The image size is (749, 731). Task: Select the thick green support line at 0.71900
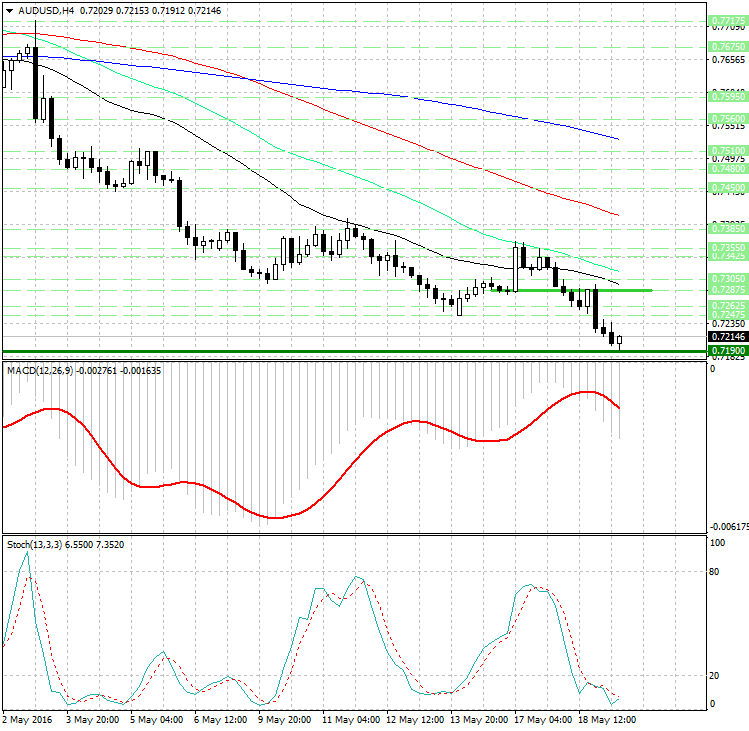pyautogui.click(x=354, y=352)
